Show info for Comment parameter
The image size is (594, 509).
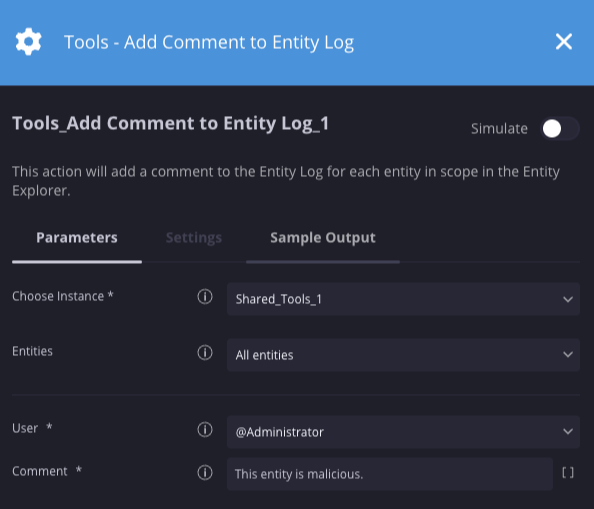[205, 472]
